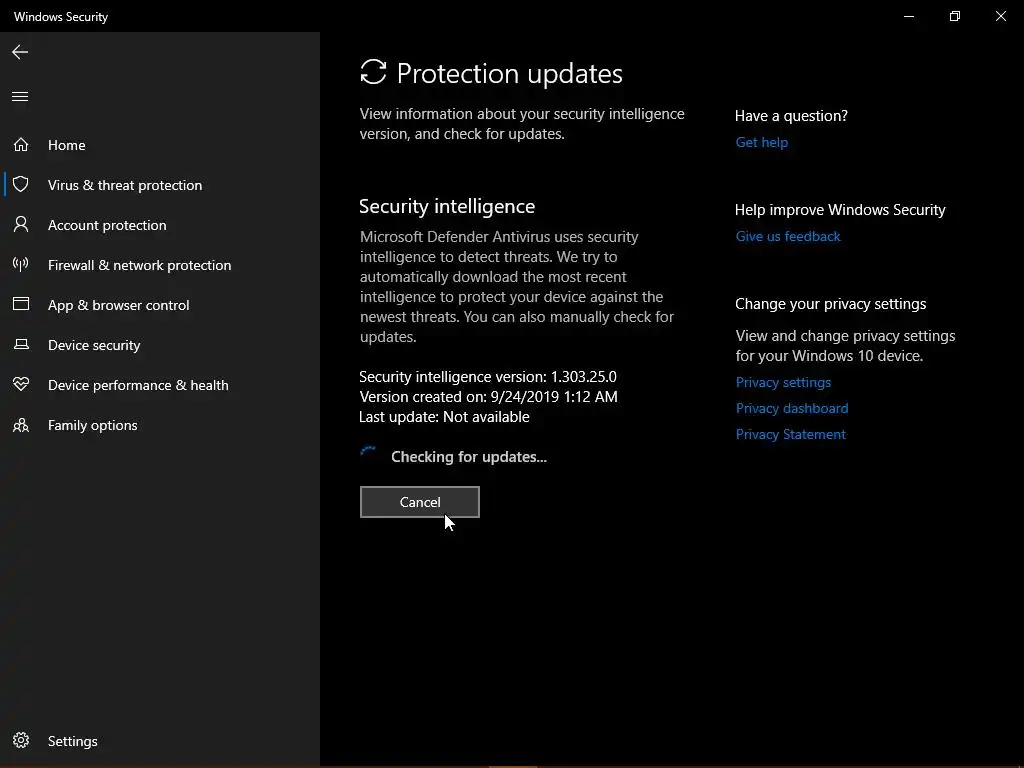Click the Family options people icon

21,425
